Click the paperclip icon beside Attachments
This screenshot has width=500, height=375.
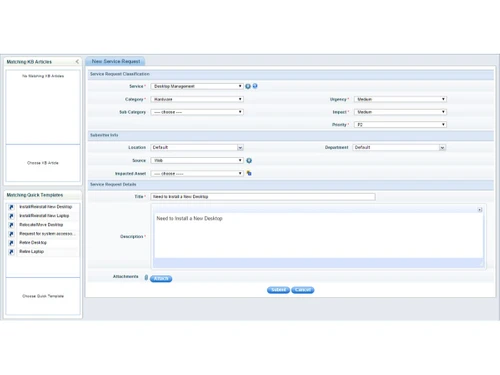point(146,277)
